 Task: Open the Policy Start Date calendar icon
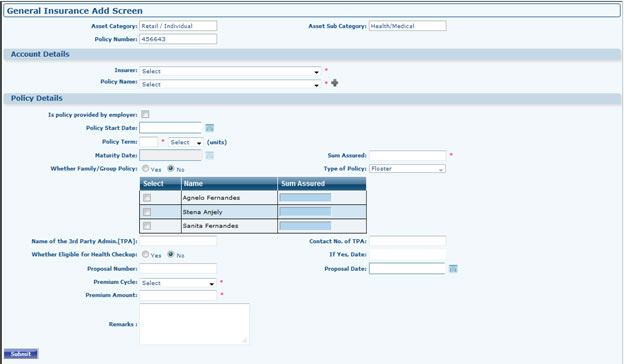[x=209, y=128]
